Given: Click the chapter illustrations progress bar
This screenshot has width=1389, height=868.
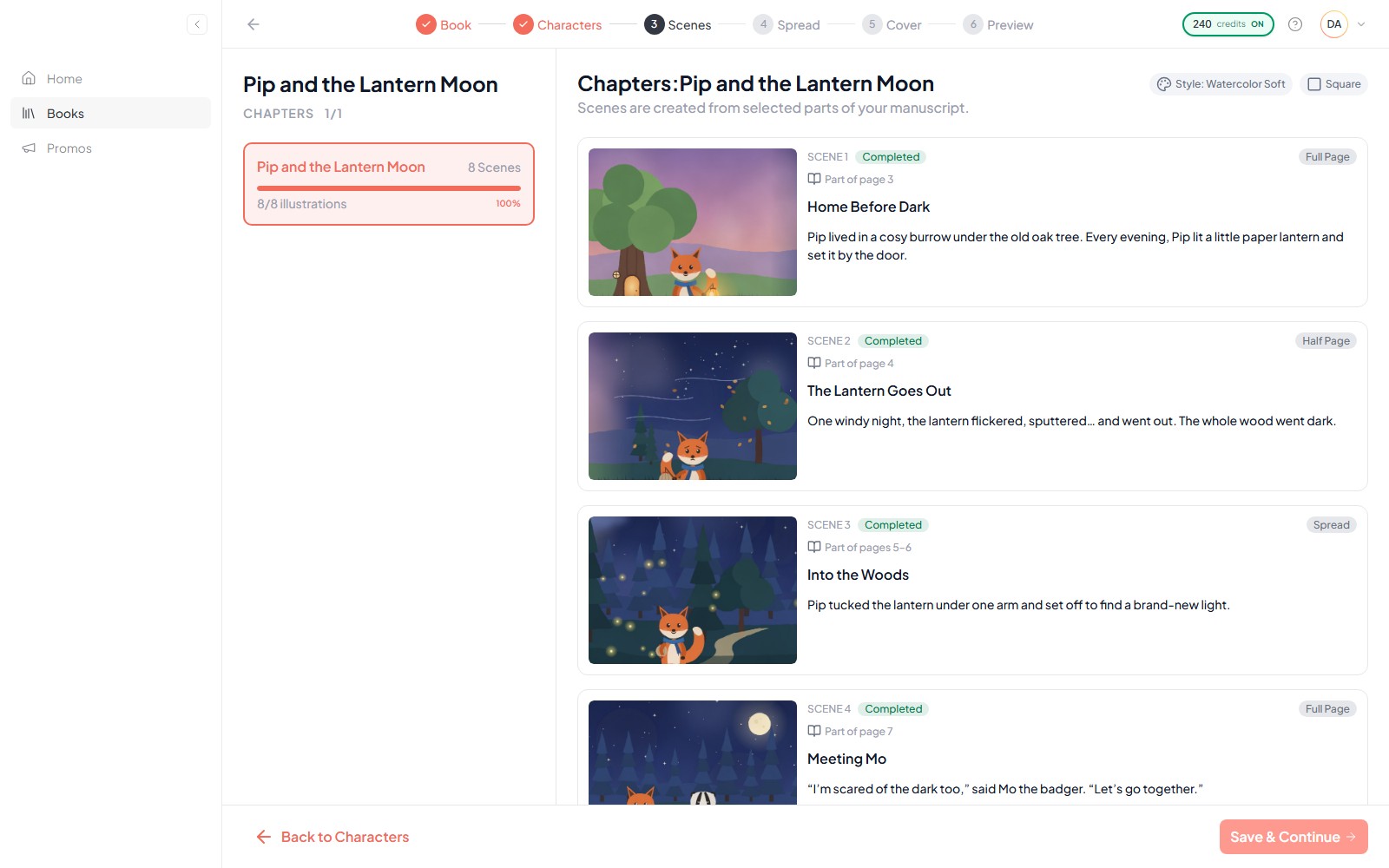Looking at the screenshot, I should point(389,187).
